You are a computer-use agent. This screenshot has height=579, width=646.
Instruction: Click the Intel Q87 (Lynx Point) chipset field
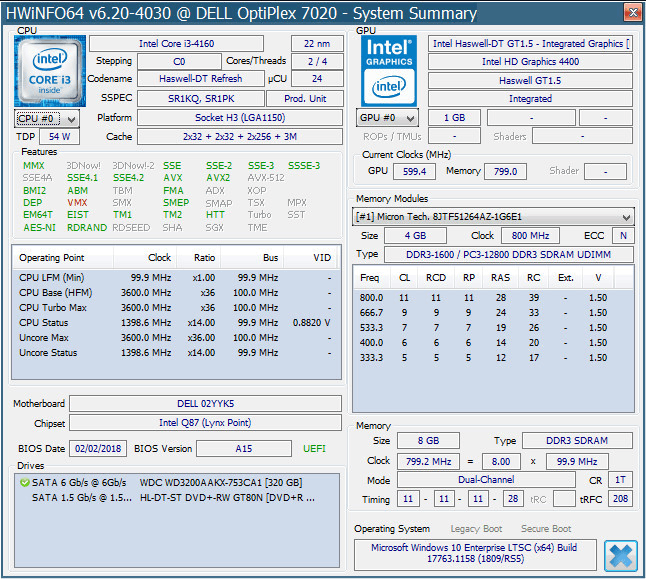point(206,423)
